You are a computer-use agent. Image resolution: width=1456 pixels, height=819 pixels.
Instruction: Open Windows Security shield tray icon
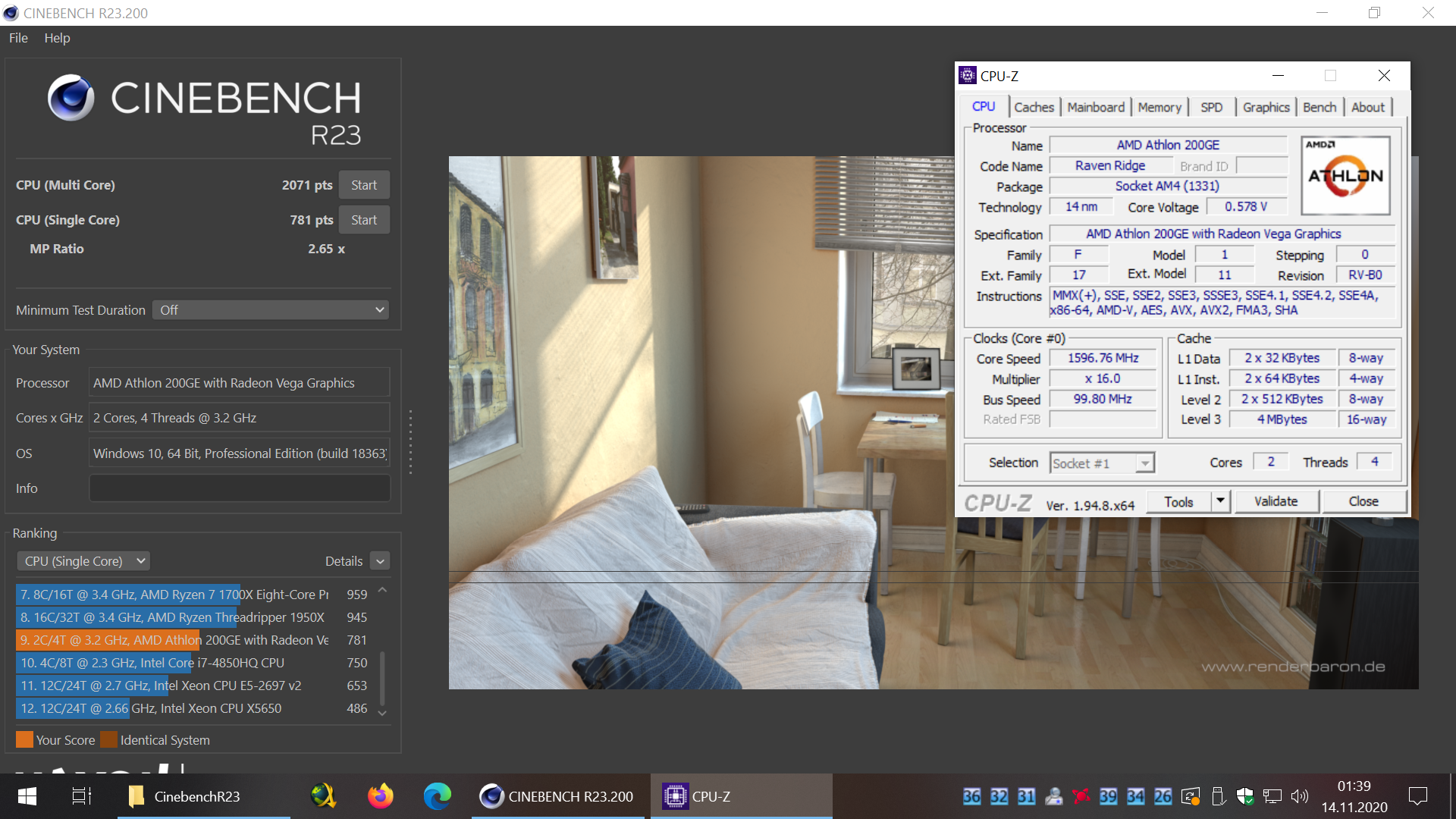[x=1244, y=796]
